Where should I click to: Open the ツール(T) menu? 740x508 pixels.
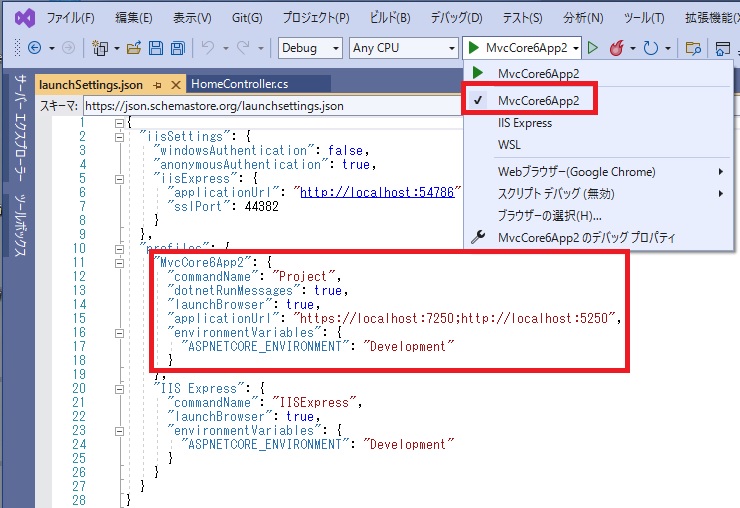(x=644, y=18)
